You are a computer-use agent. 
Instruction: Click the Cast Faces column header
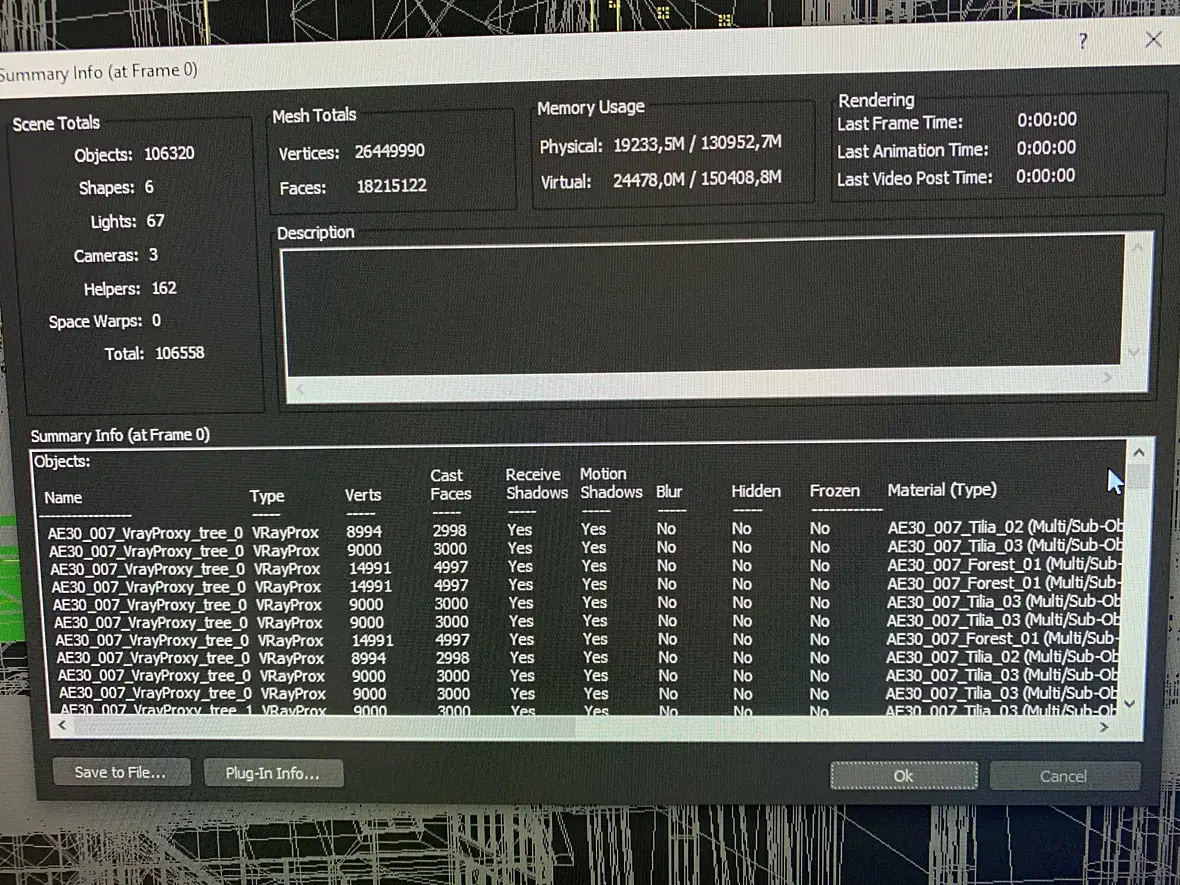click(x=451, y=485)
